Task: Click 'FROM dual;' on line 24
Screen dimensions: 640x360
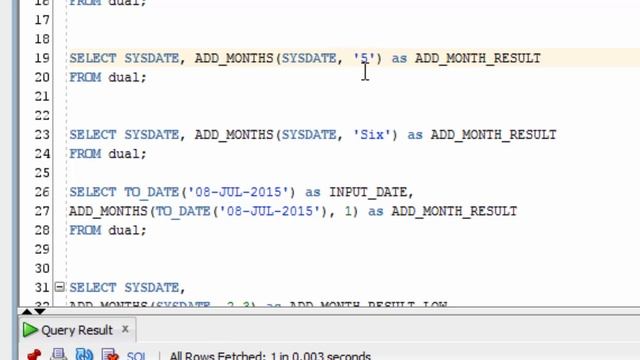Action: click(x=108, y=154)
